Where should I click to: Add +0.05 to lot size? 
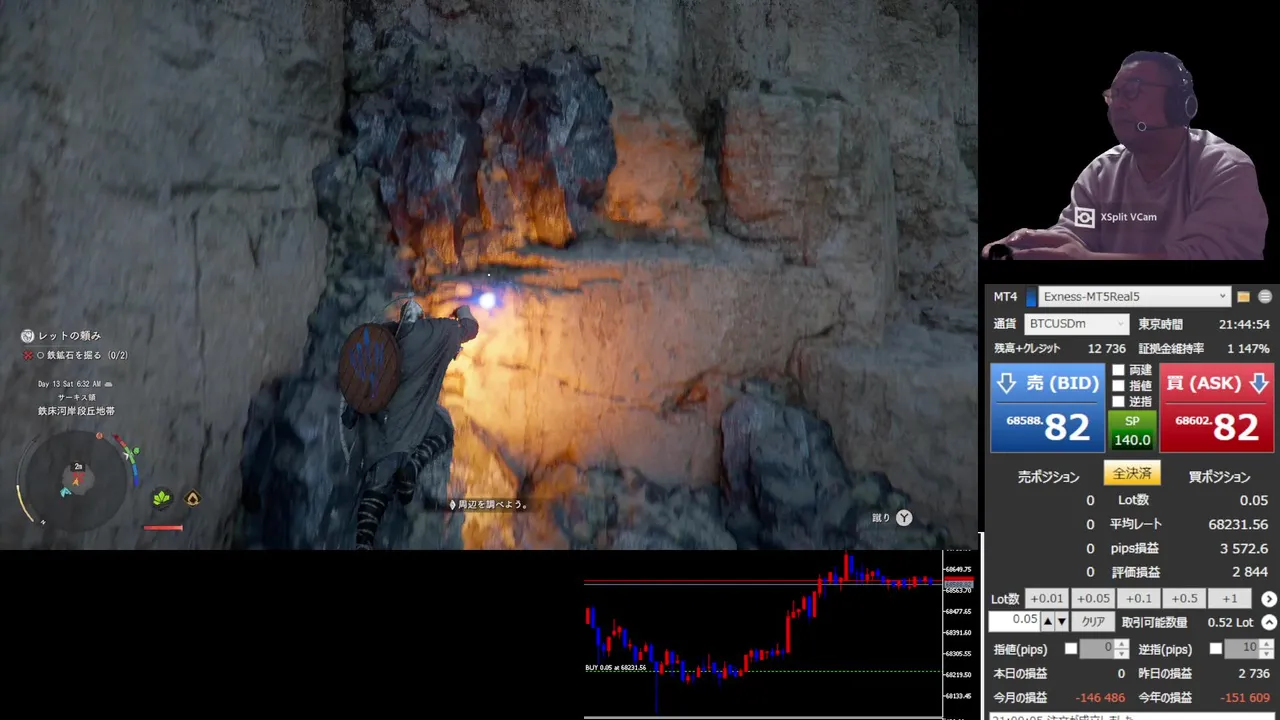coord(1092,599)
